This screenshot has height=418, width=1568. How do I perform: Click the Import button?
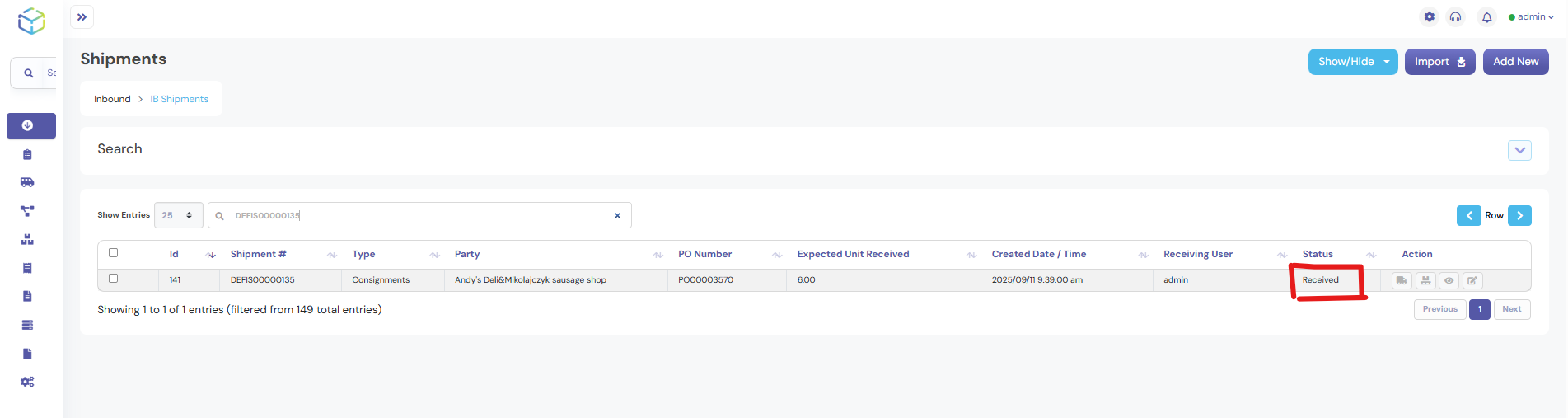(1439, 62)
